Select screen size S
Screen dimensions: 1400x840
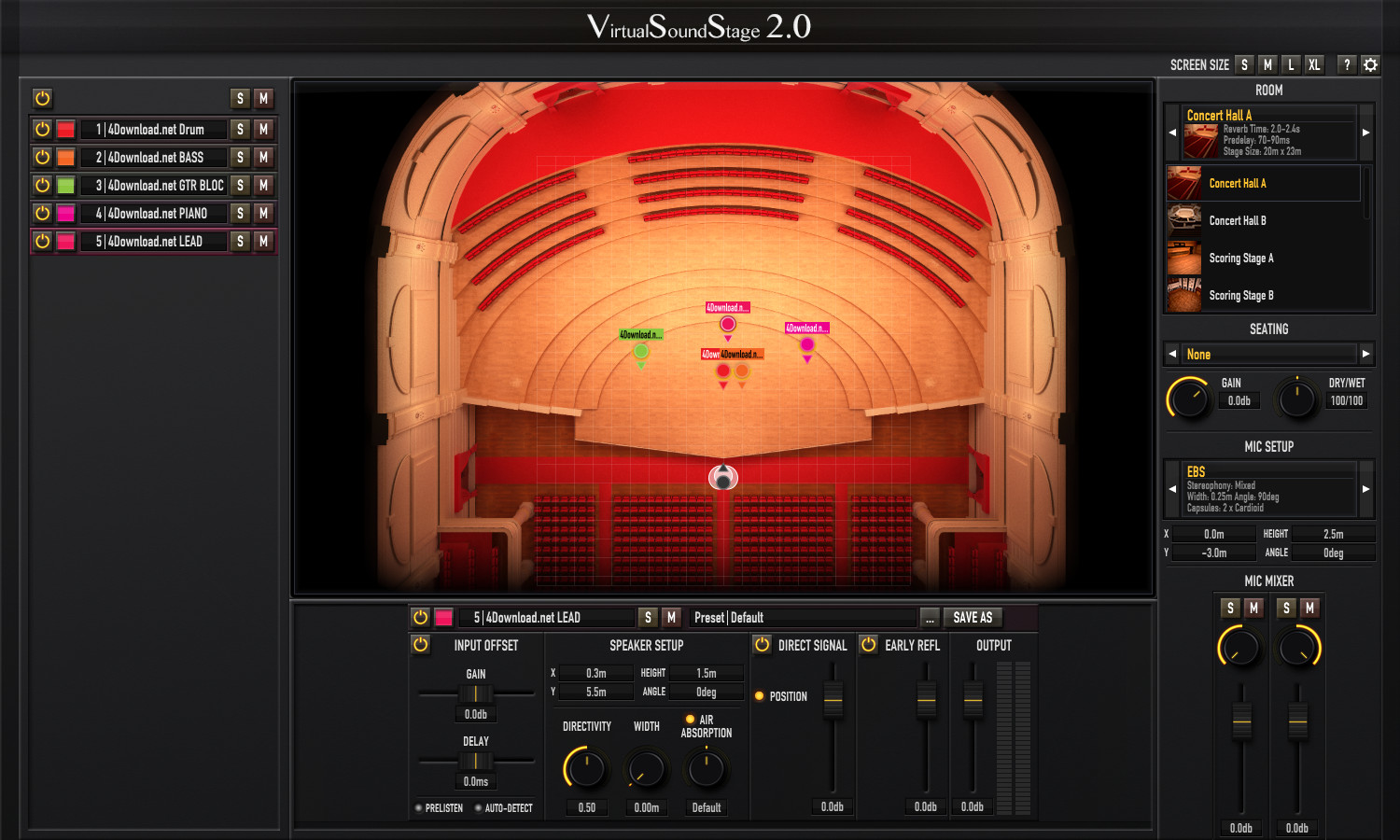1244,64
